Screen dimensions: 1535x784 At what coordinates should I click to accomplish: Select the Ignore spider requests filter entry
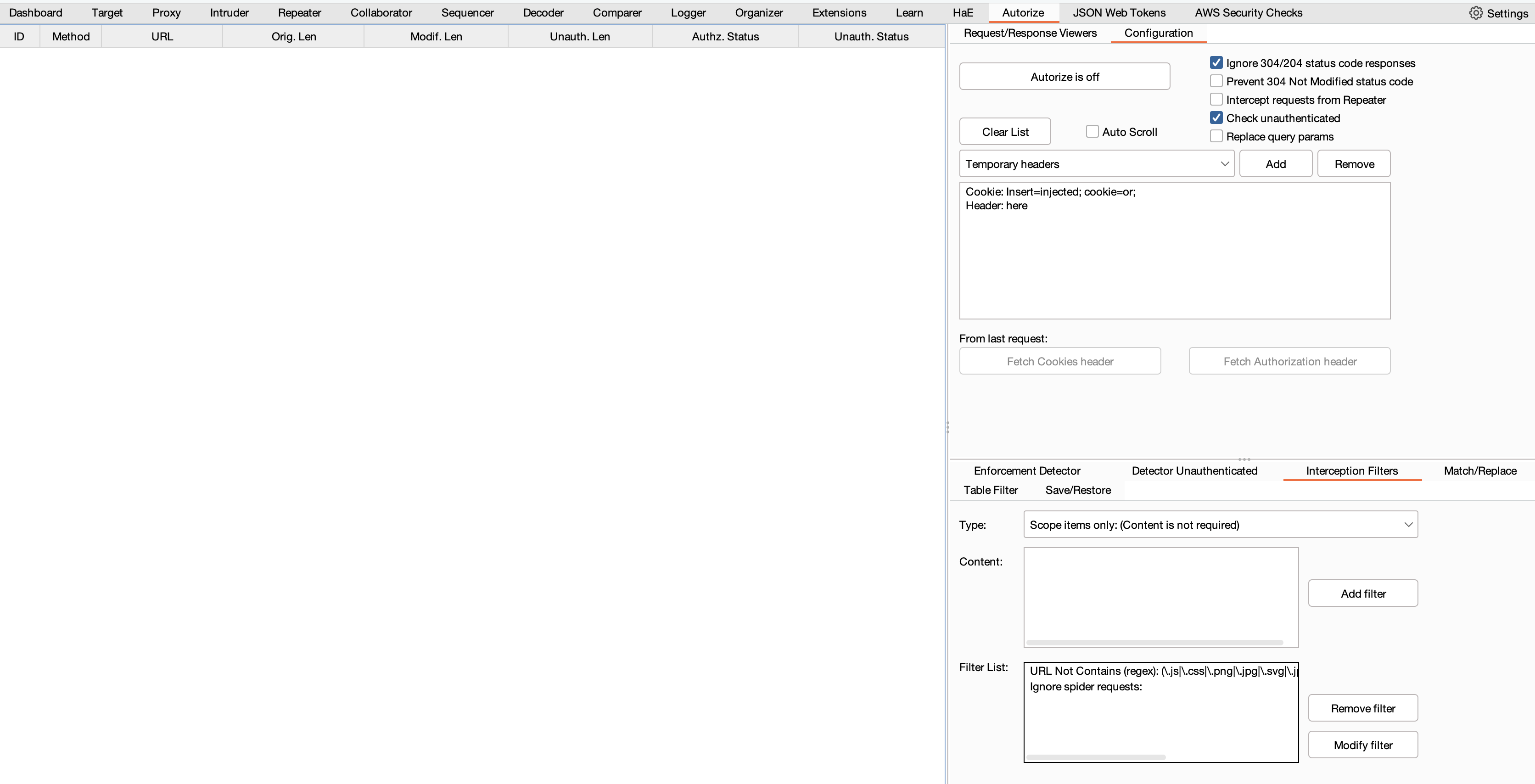[1085, 687]
